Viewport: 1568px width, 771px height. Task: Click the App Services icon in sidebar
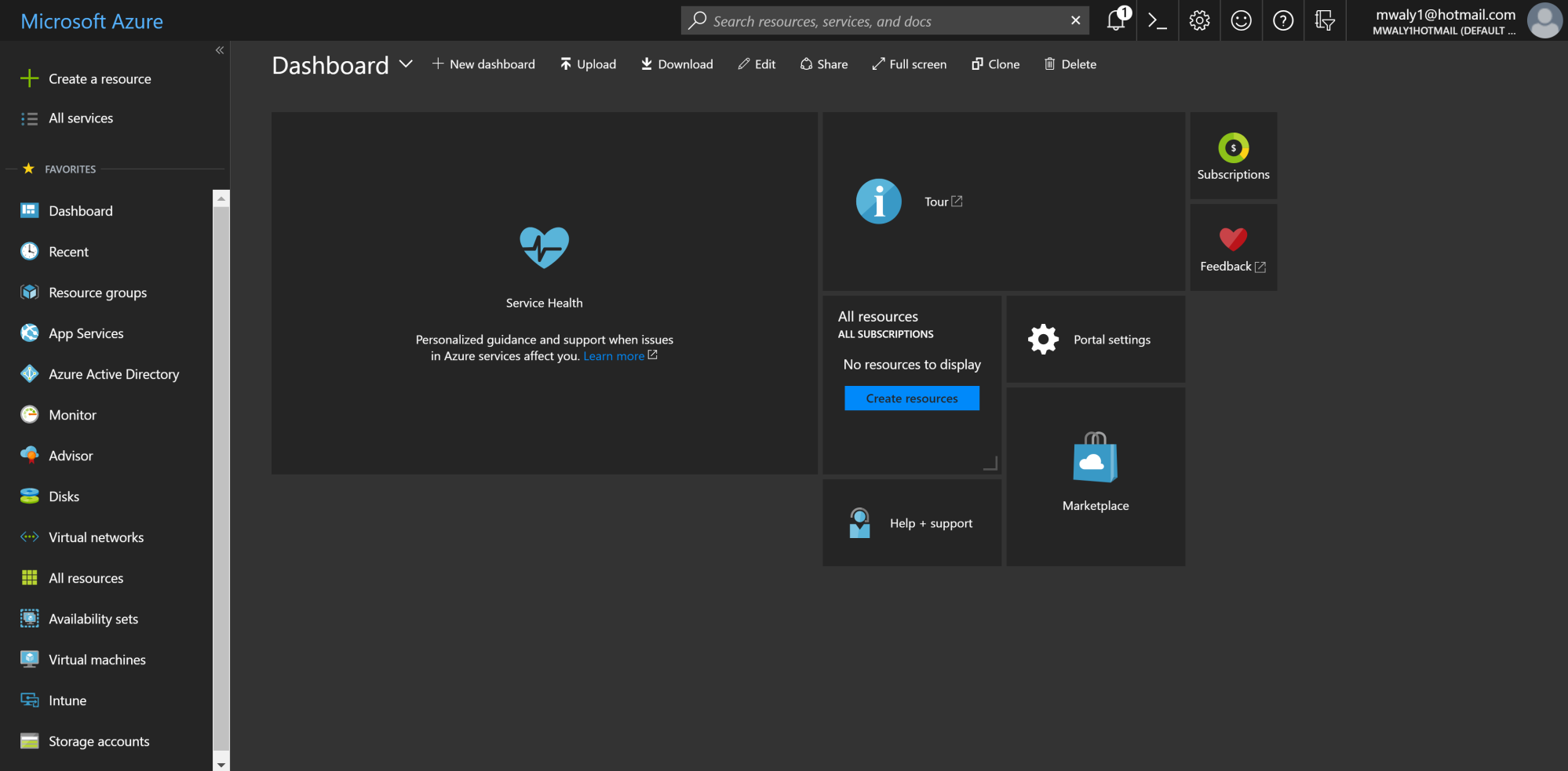click(x=29, y=333)
